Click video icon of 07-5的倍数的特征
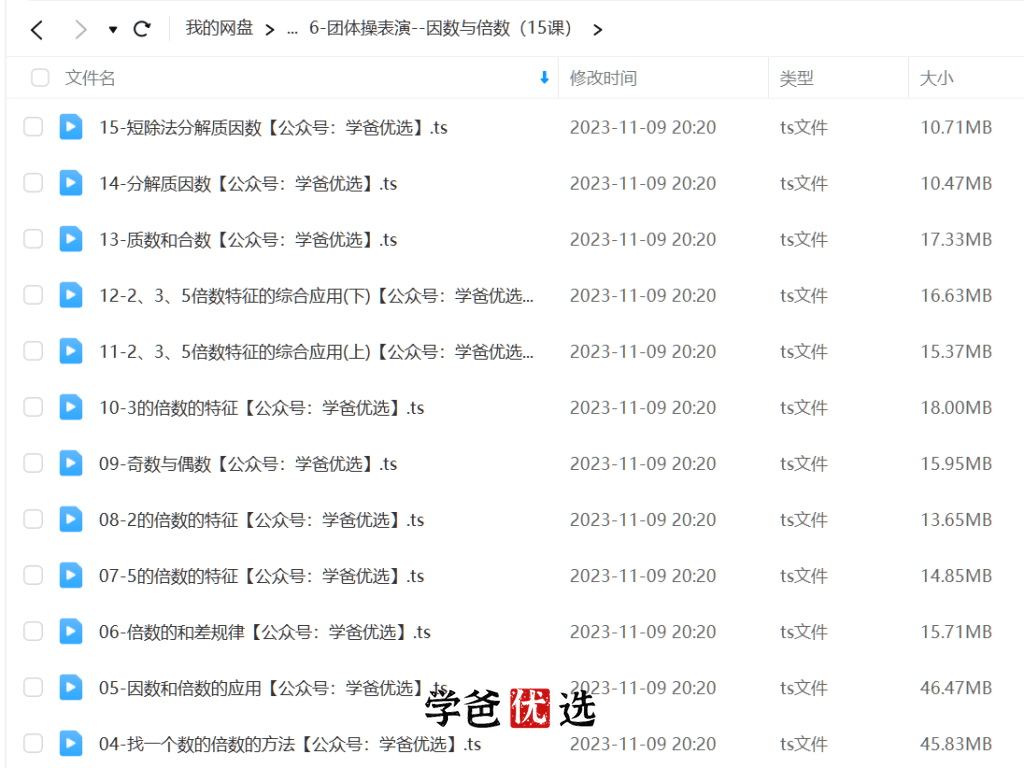The image size is (1024, 768). tap(71, 576)
